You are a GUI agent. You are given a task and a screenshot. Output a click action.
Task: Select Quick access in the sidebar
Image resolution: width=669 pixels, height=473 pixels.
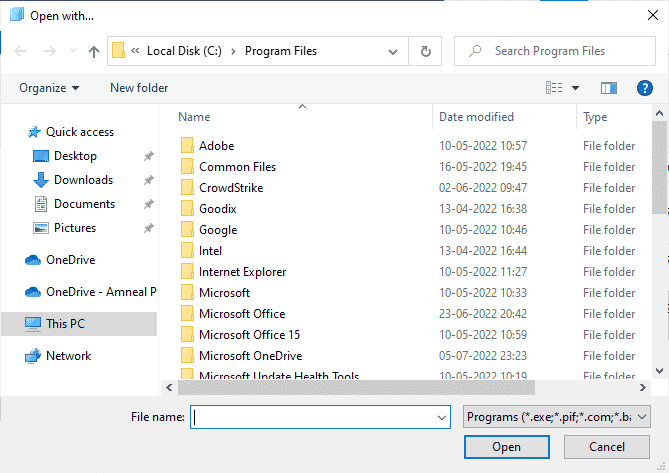[x=80, y=132]
